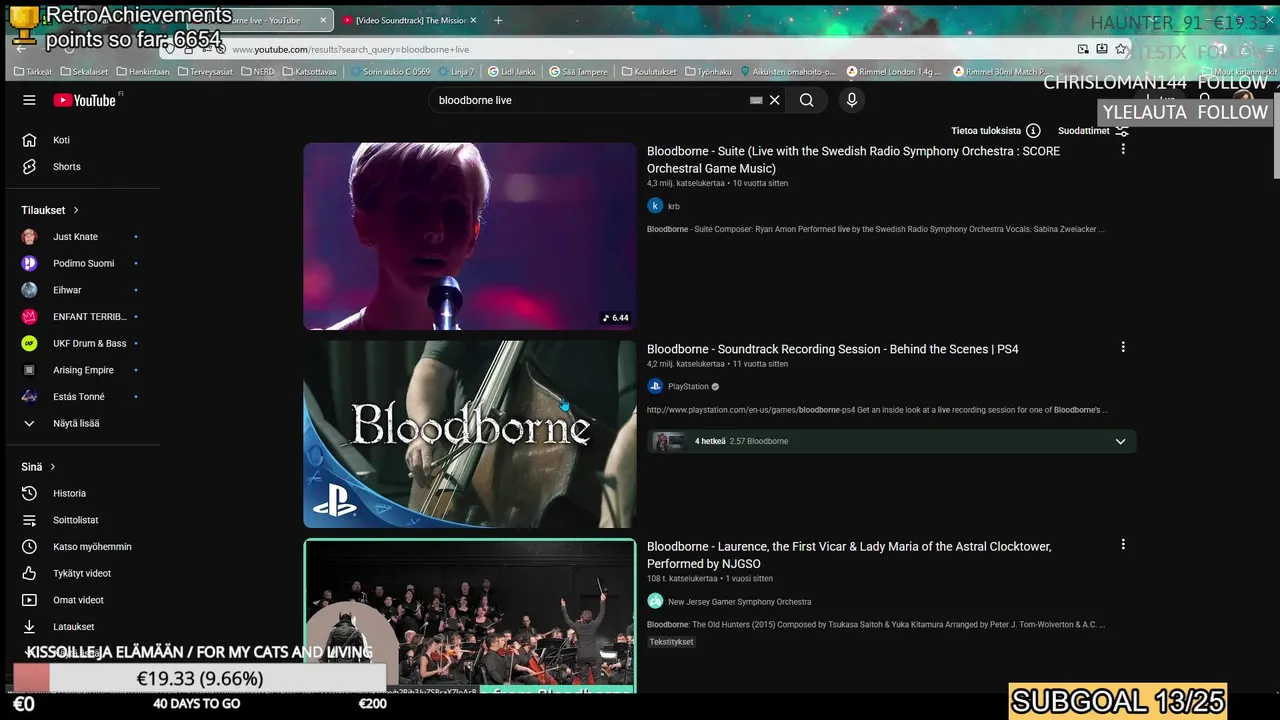
Task: Clear the search box with the X
Action: point(774,100)
